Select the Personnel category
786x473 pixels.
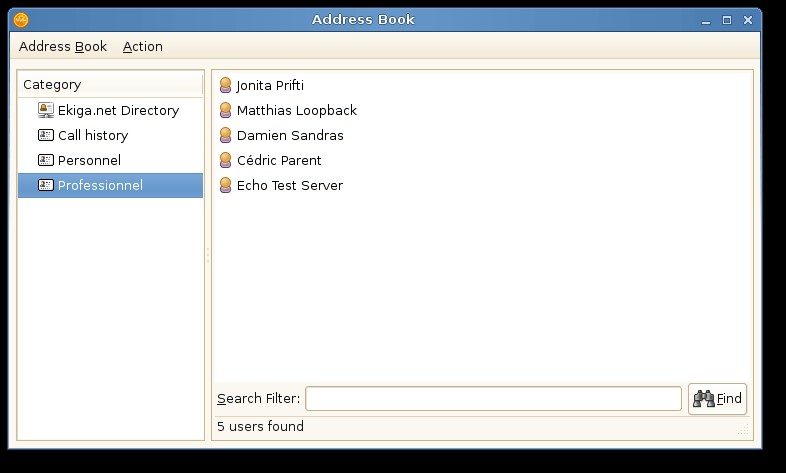click(x=110, y=160)
